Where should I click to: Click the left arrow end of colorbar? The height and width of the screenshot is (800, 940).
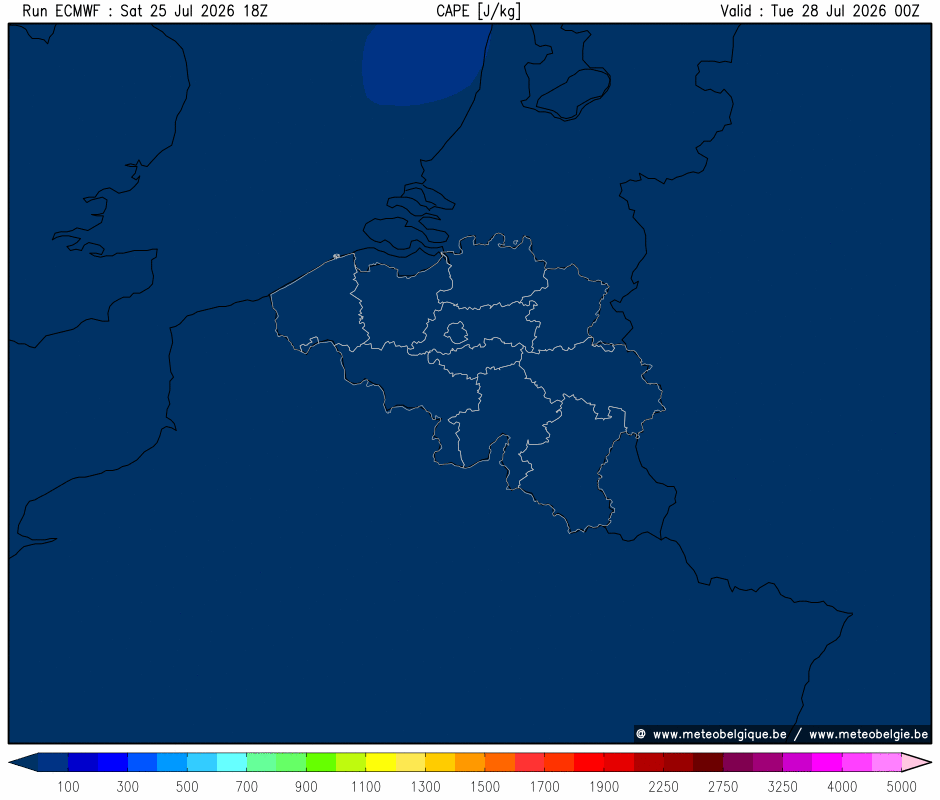click(24, 762)
